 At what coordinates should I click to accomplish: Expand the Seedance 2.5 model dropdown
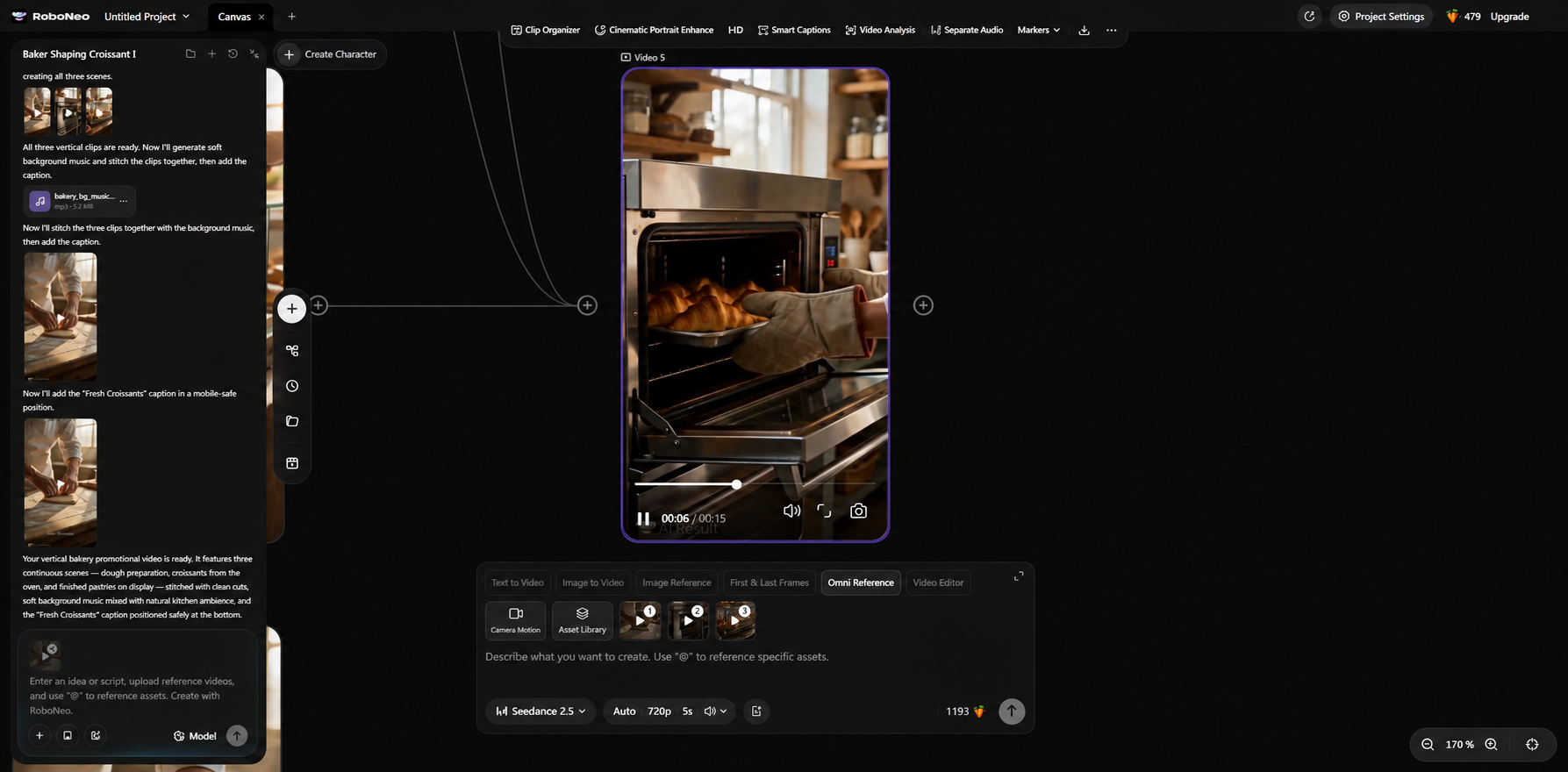point(541,711)
